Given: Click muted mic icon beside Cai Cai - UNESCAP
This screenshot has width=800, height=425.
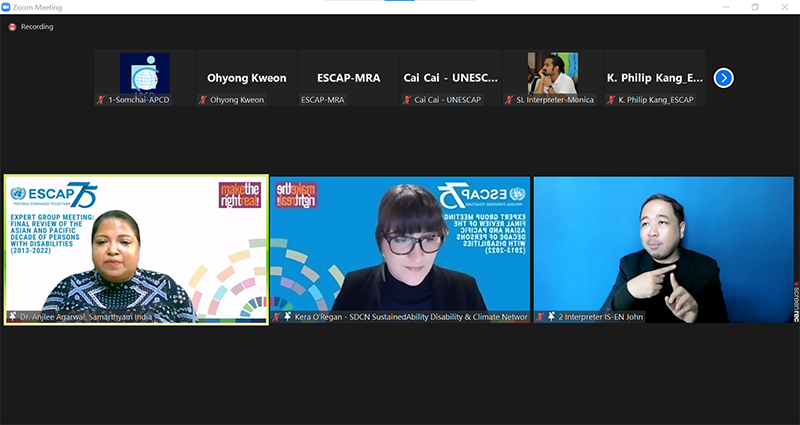Looking at the screenshot, I should tap(407, 100).
